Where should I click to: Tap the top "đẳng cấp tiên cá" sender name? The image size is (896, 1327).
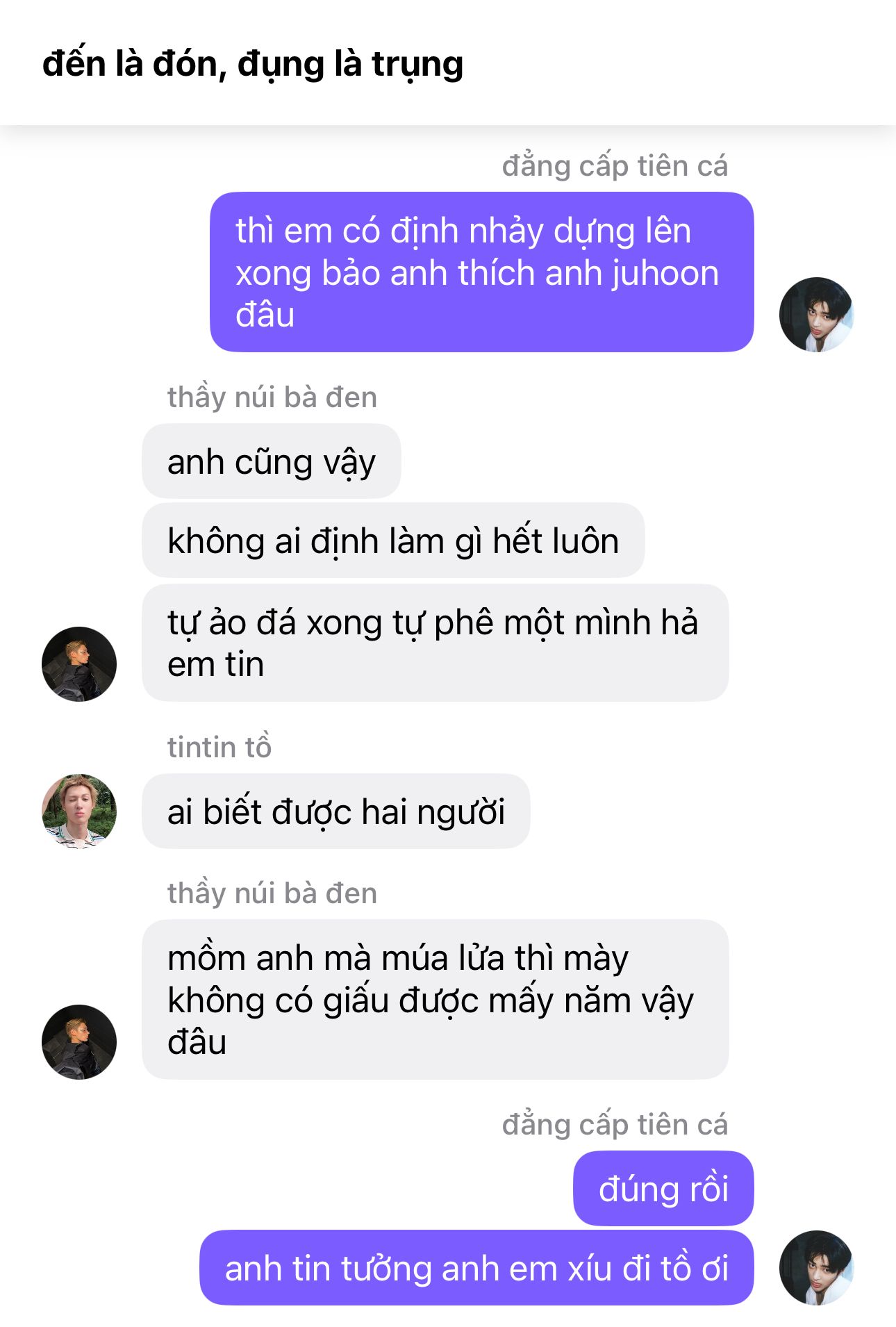615,166
